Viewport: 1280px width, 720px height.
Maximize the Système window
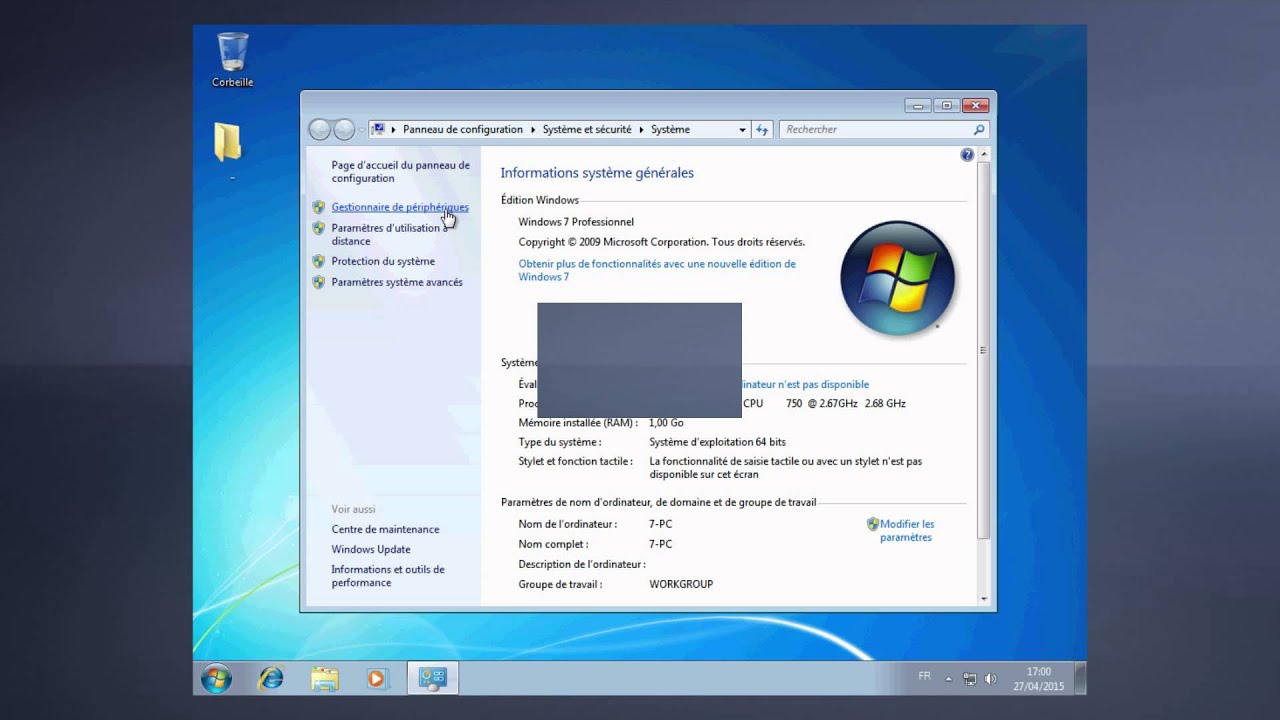(x=946, y=105)
